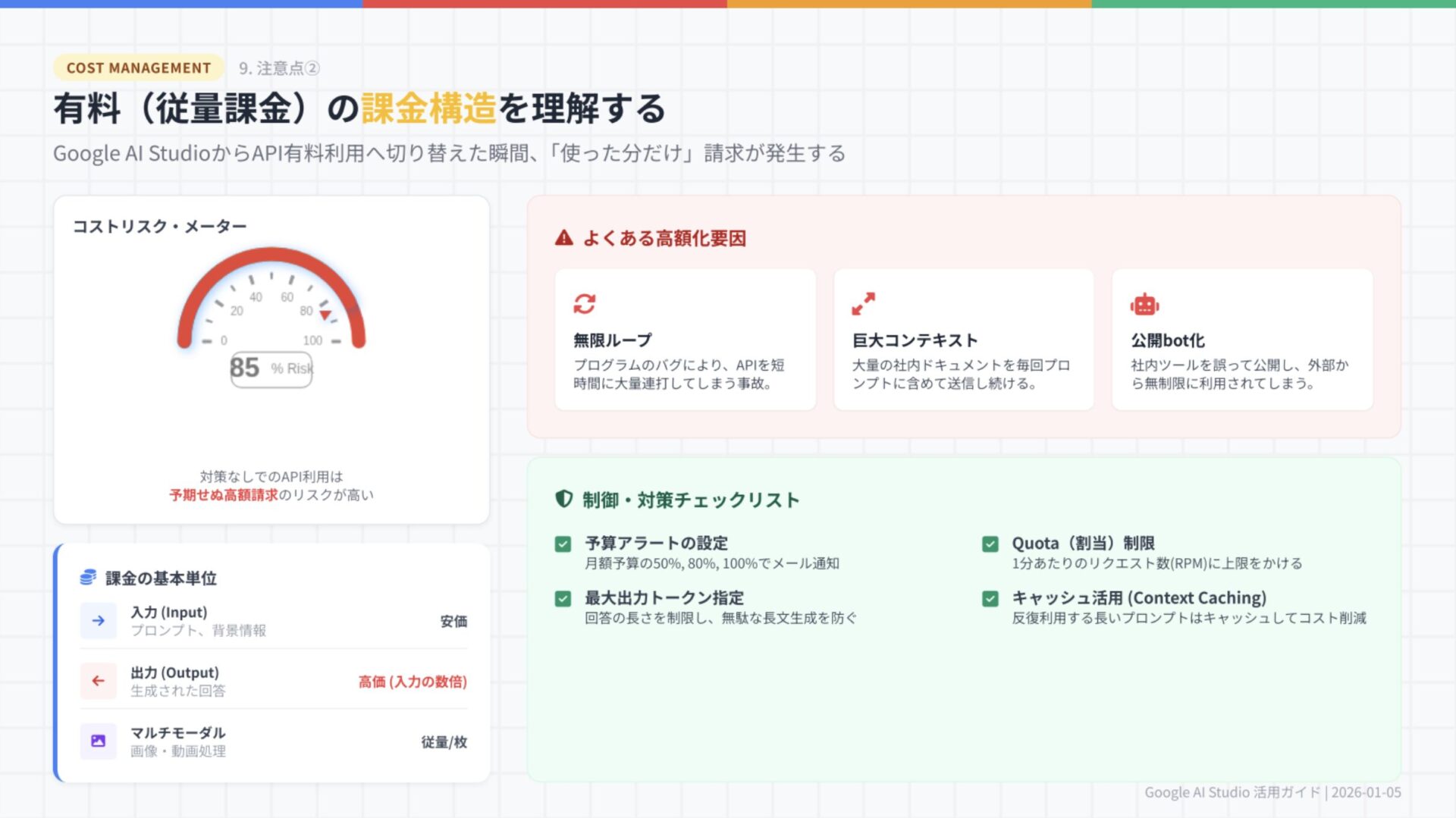
Task: Click the green shield icon beside 制御・対策チェックリスト
Action: click(x=563, y=499)
